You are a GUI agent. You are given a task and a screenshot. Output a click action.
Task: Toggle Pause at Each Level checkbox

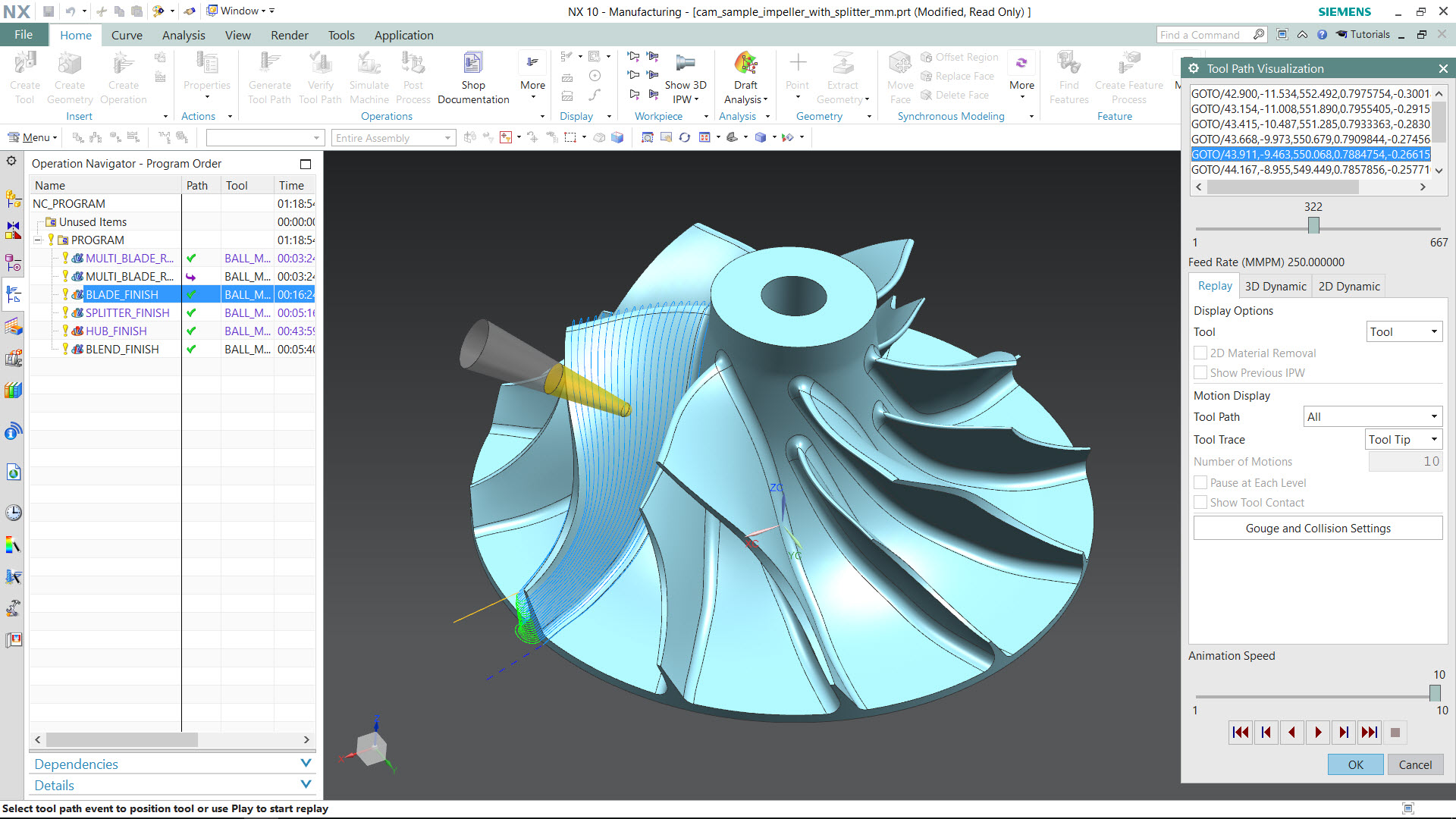point(1200,482)
